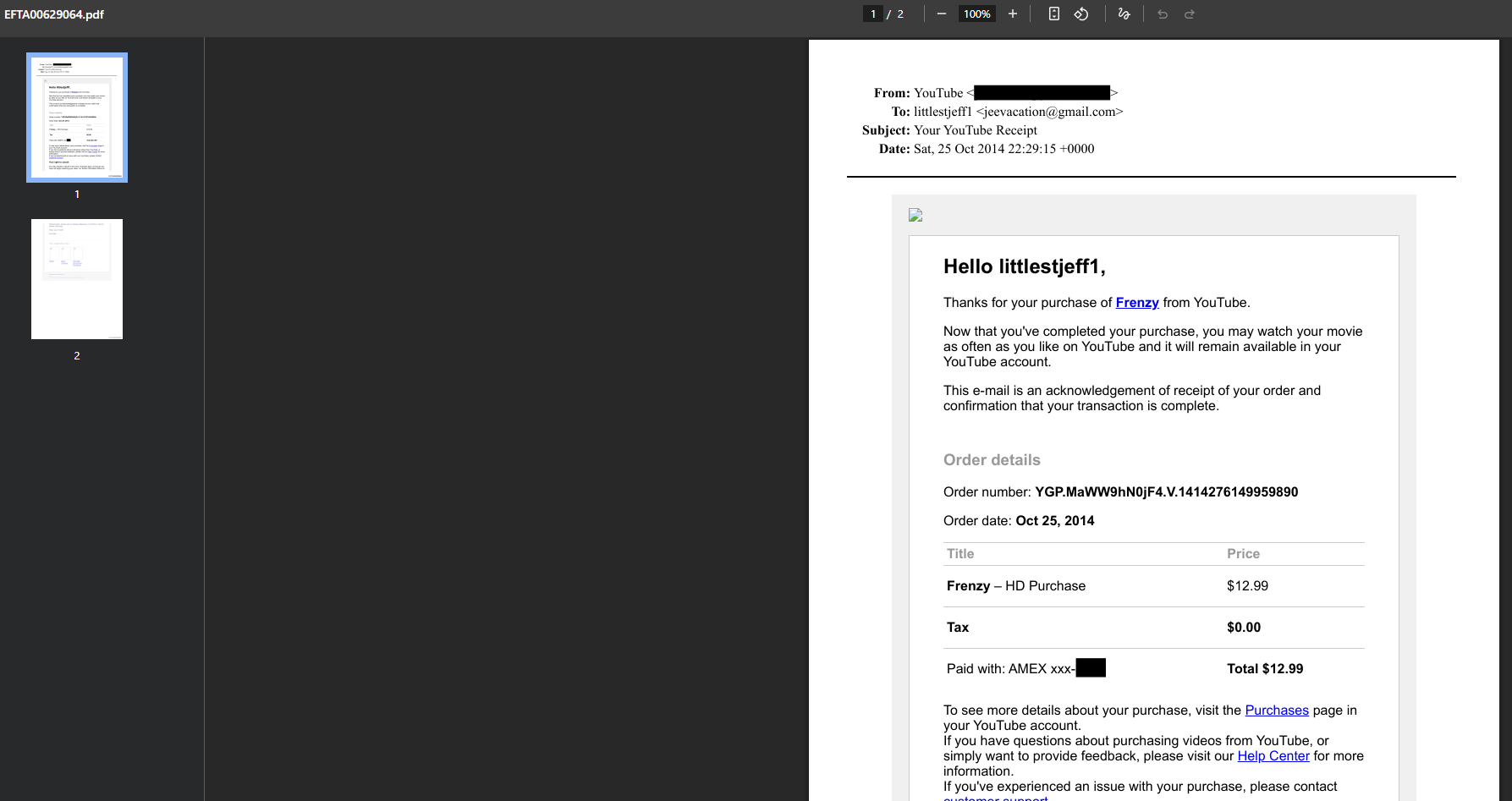
Task: Click the tax amount $0.00
Action: pyautogui.click(x=1244, y=628)
